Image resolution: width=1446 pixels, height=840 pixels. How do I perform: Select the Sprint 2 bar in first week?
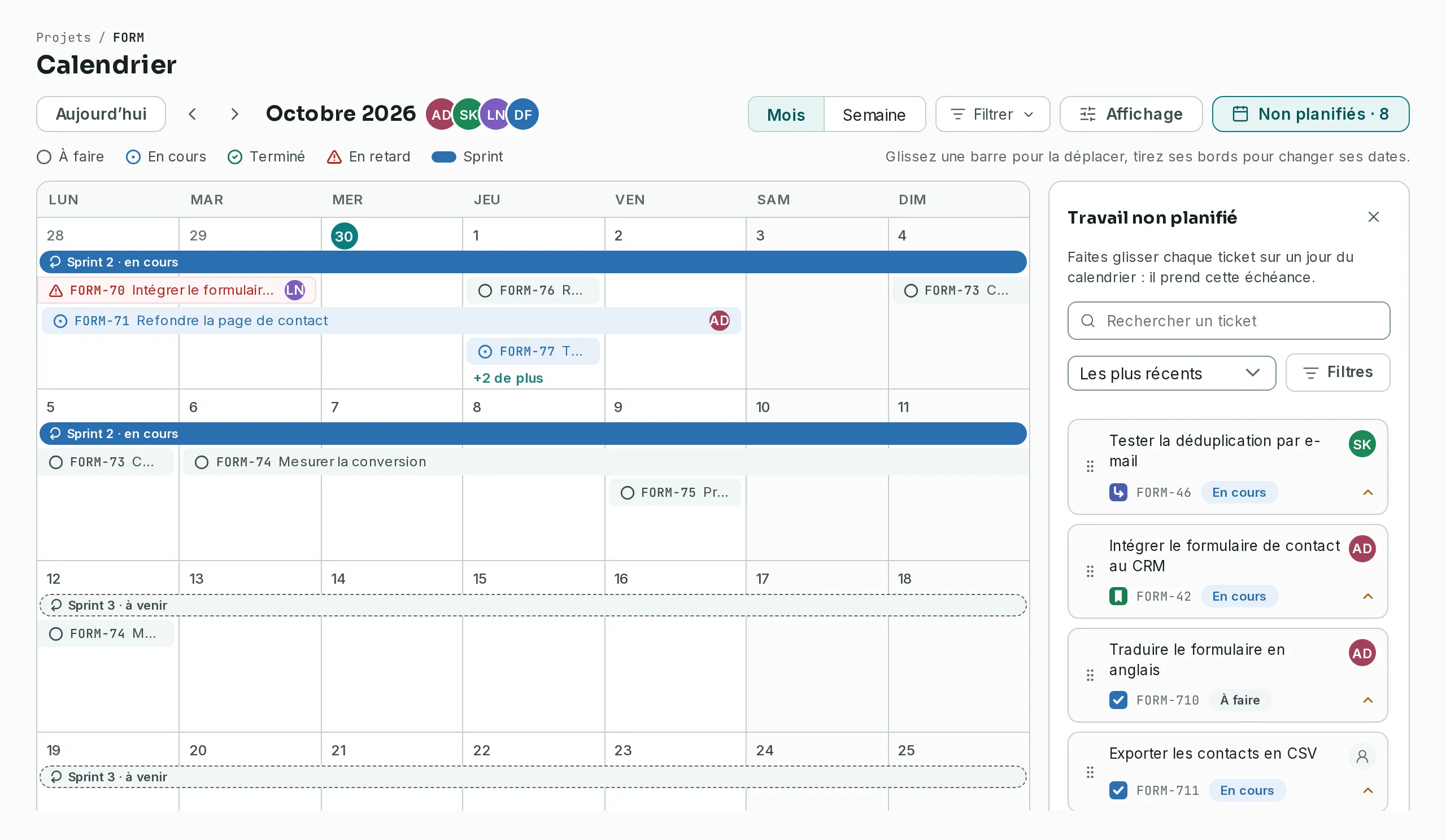click(x=533, y=262)
